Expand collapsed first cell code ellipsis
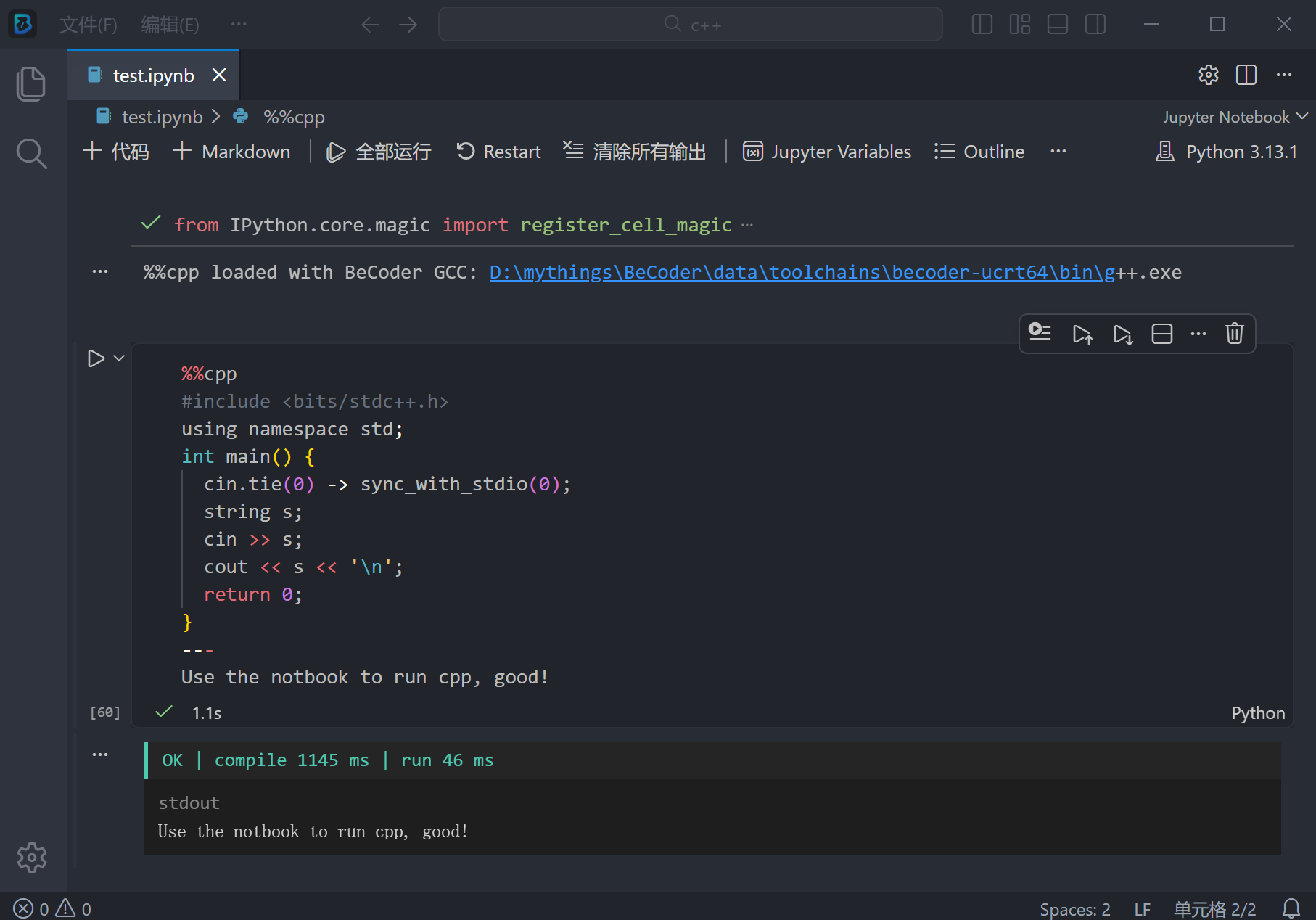This screenshot has width=1316, height=920. click(x=747, y=226)
